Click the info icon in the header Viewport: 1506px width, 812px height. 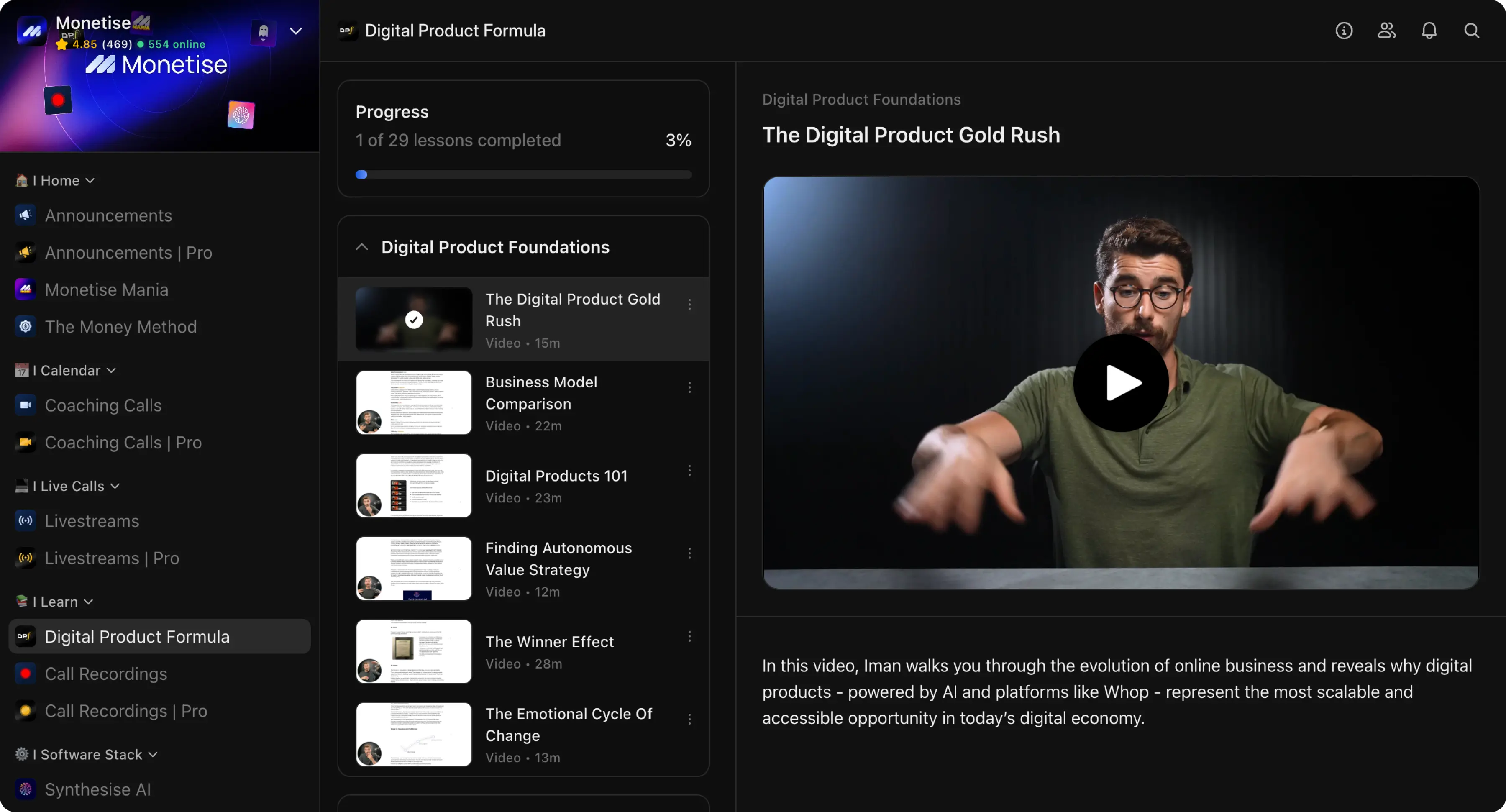[x=1343, y=31]
